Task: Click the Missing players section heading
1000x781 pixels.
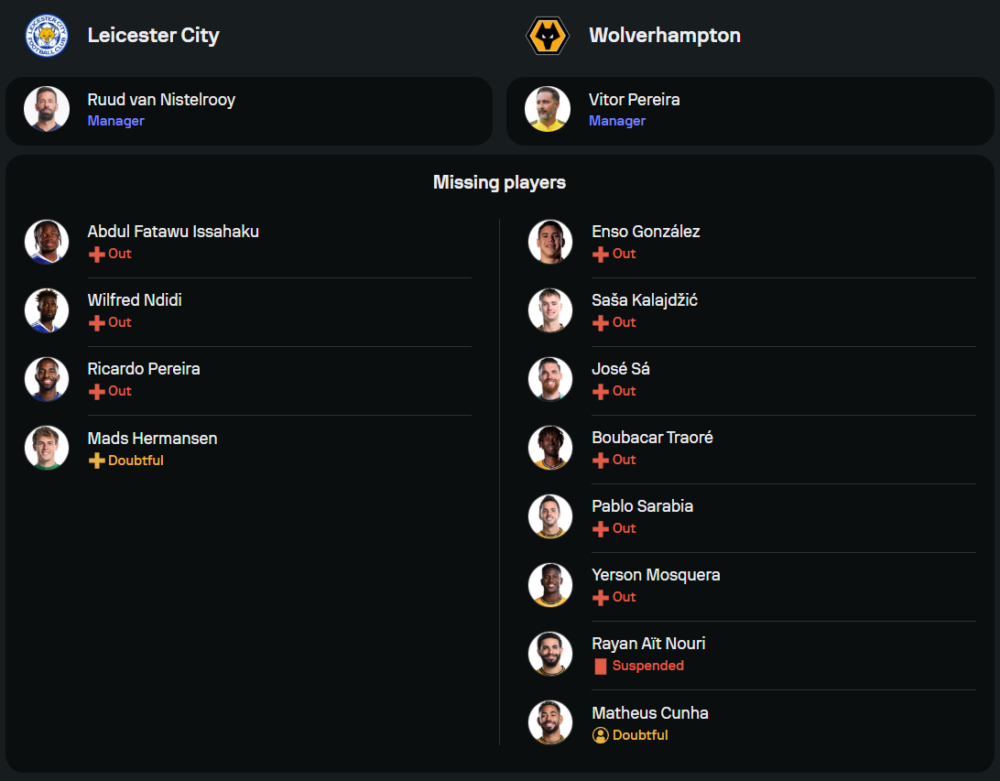Action: pyautogui.click(x=499, y=182)
